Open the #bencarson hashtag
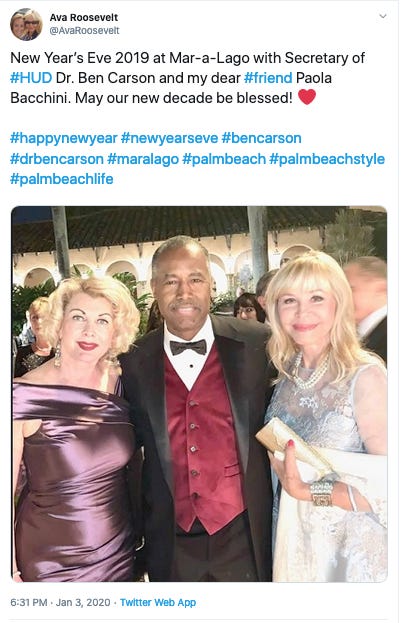This screenshot has width=403, height=623. coord(262,138)
